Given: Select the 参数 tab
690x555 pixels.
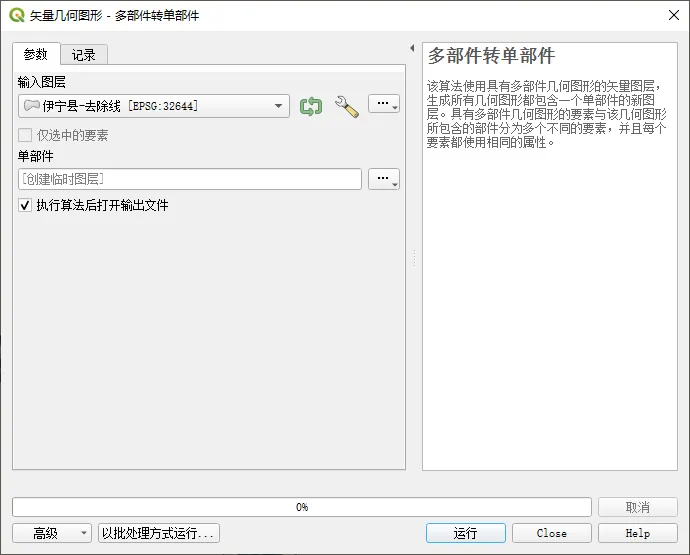Looking at the screenshot, I should (36, 54).
